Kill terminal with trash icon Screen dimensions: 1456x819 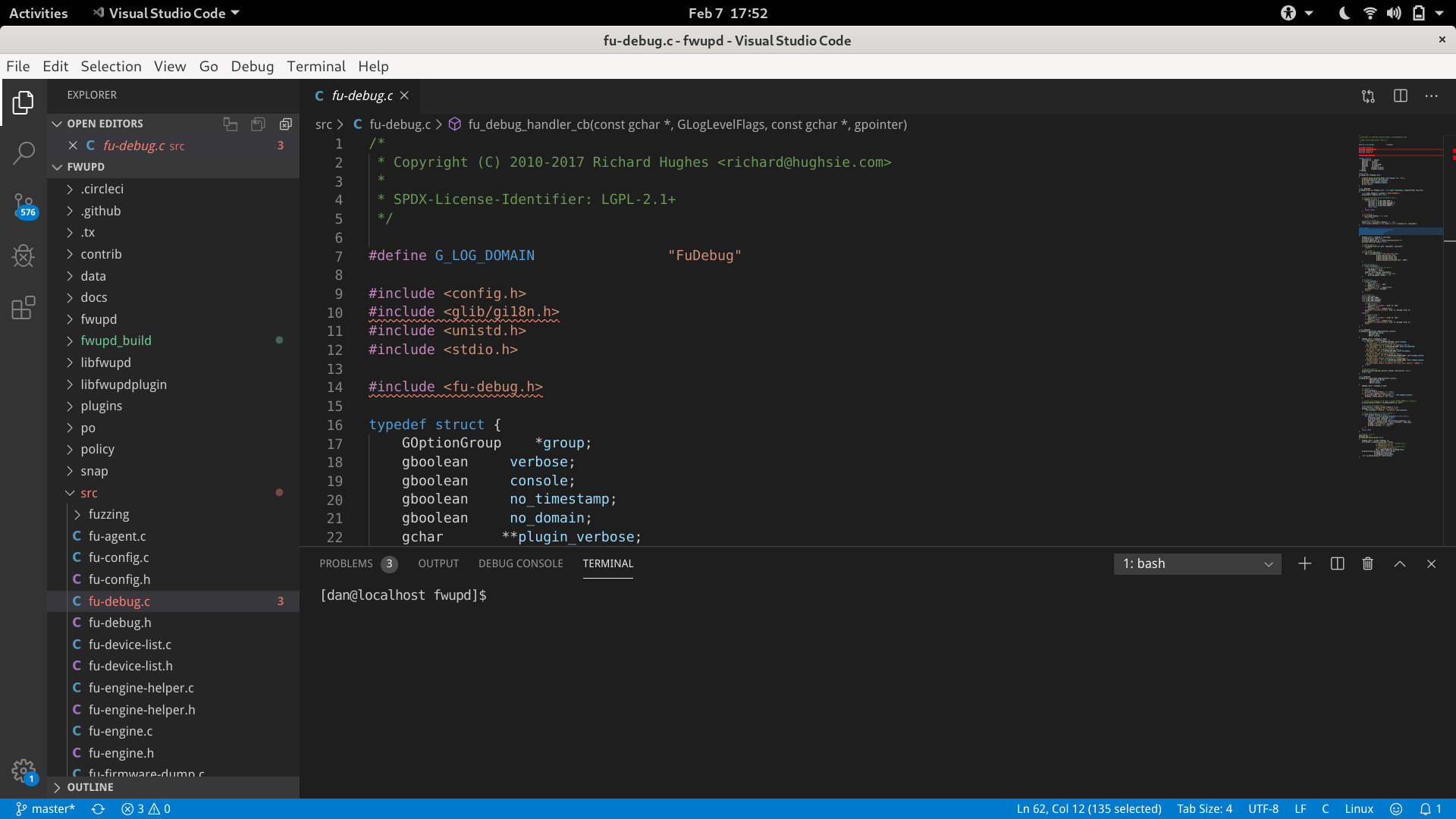tap(1367, 563)
